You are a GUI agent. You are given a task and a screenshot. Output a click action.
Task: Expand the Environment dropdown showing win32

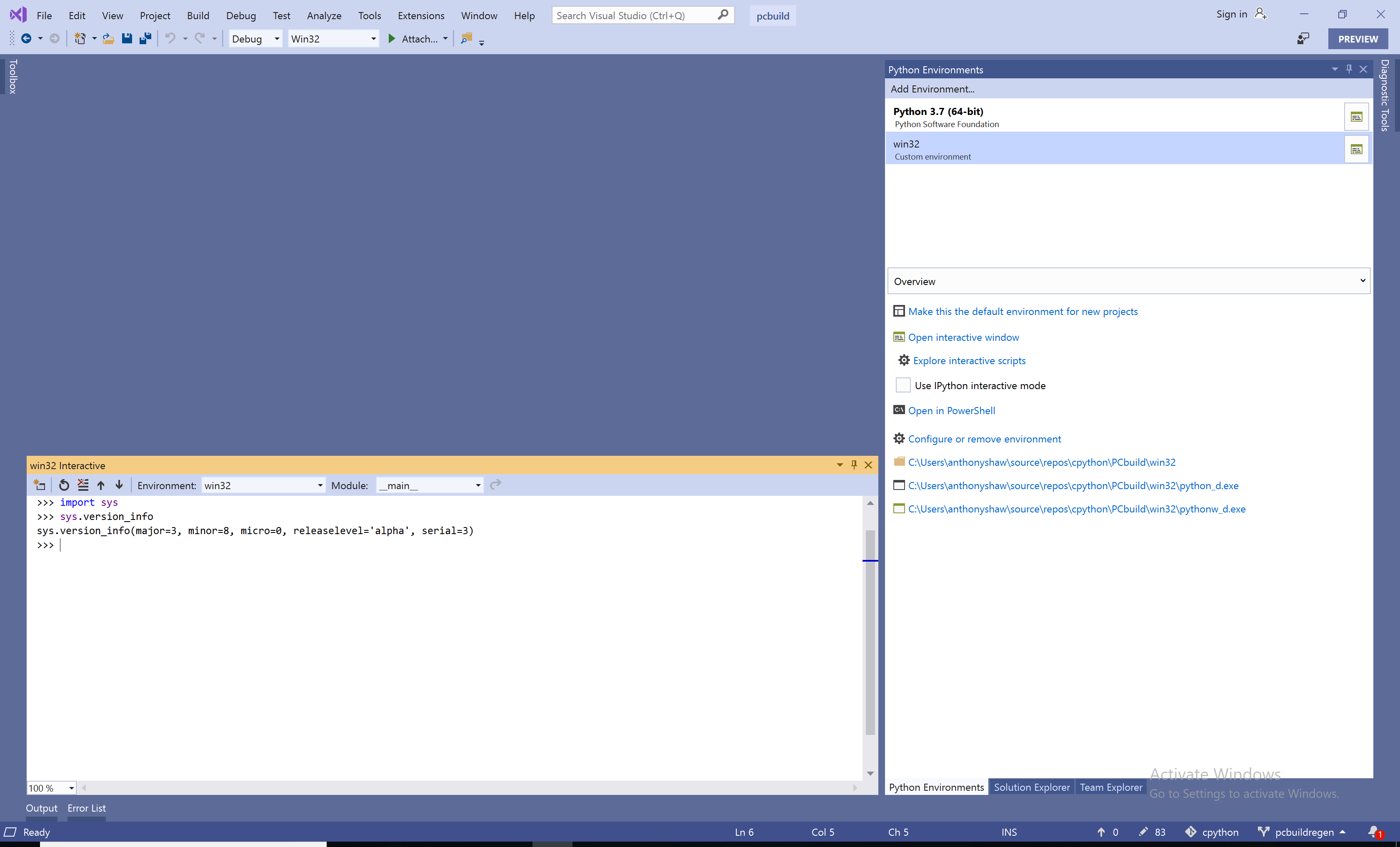click(x=320, y=485)
